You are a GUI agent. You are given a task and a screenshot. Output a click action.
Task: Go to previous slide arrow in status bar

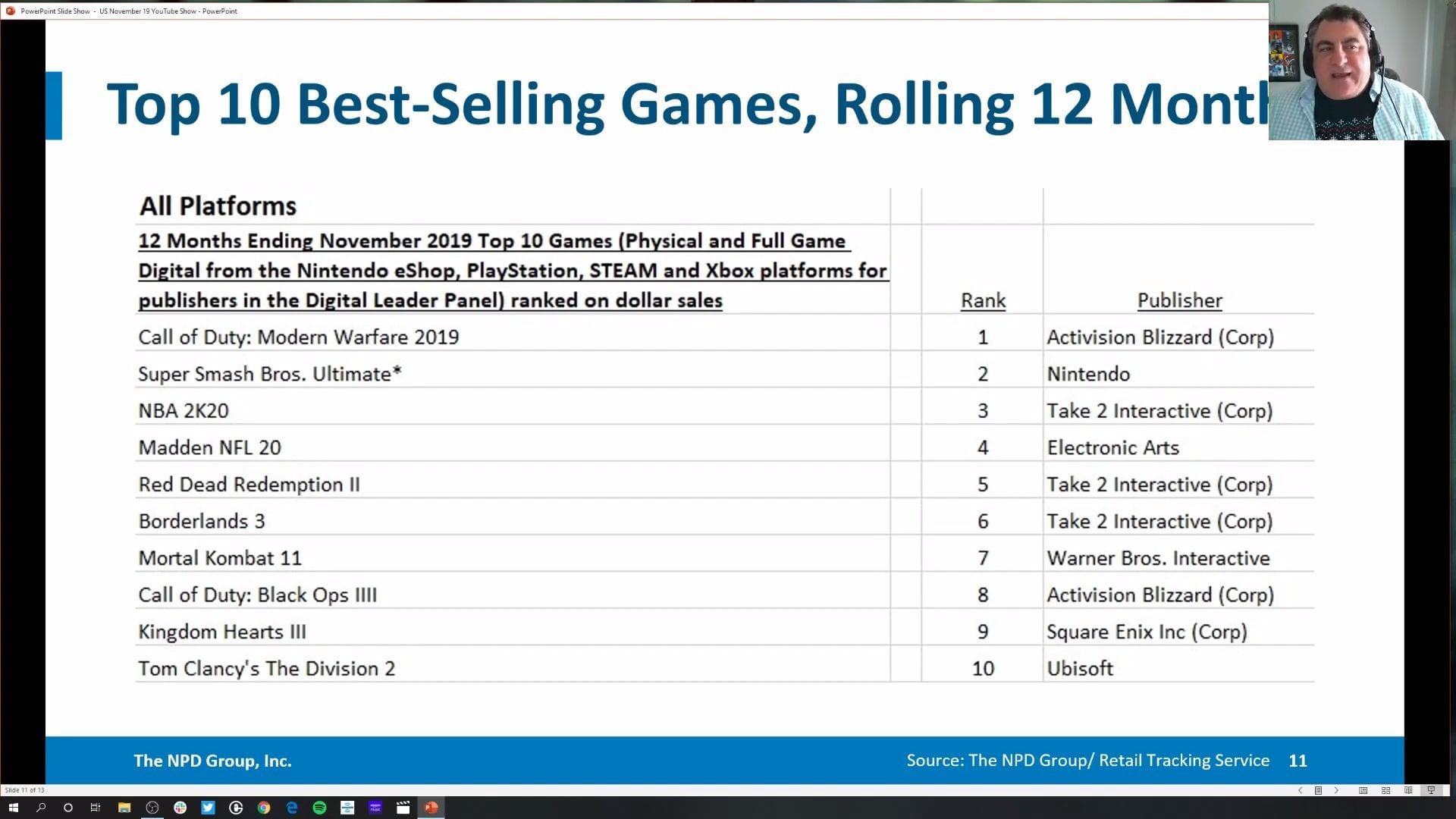1300,790
